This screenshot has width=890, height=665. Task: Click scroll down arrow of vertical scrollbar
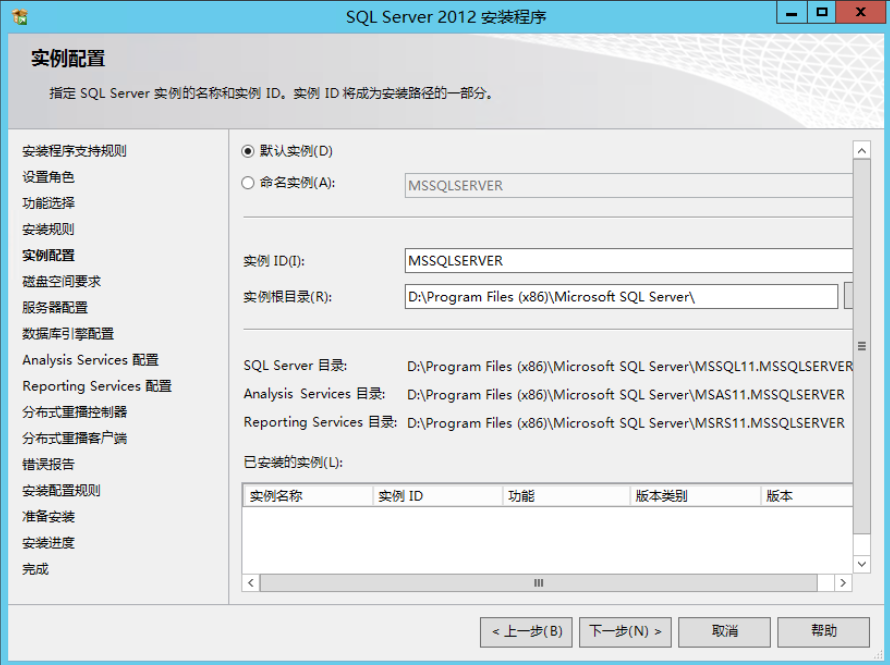click(862, 563)
